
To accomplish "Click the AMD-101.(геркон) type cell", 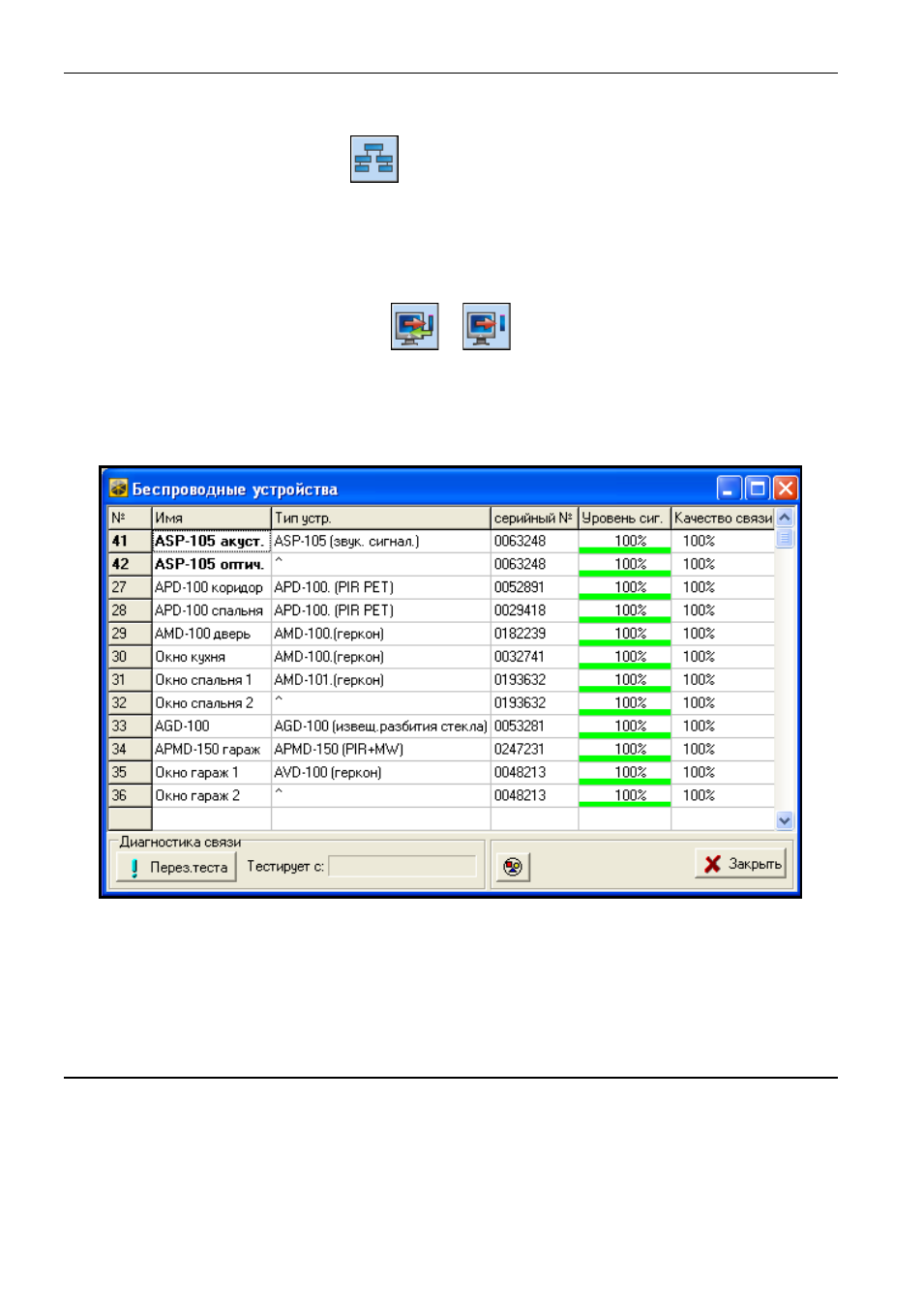I will tap(380, 680).
